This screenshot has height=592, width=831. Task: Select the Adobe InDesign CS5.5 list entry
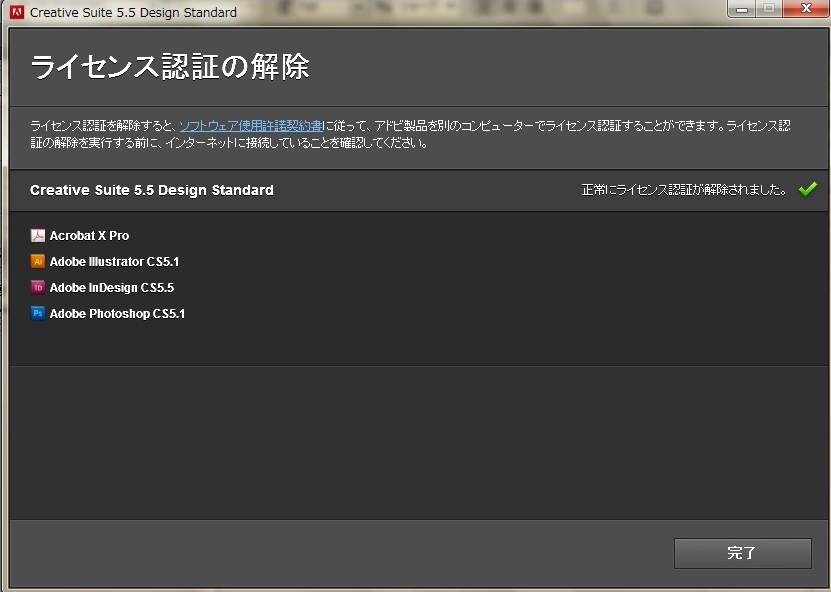click(x=114, y=287)
